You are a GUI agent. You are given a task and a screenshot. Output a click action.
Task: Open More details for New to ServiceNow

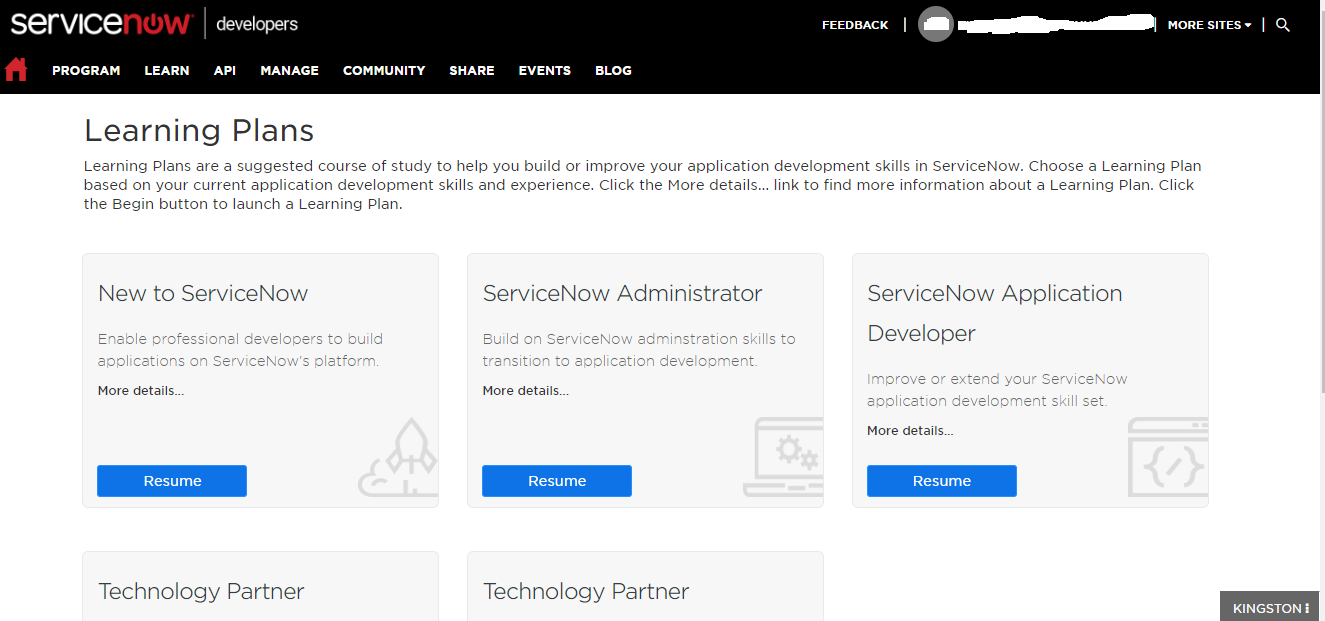[x=141, y=391]
